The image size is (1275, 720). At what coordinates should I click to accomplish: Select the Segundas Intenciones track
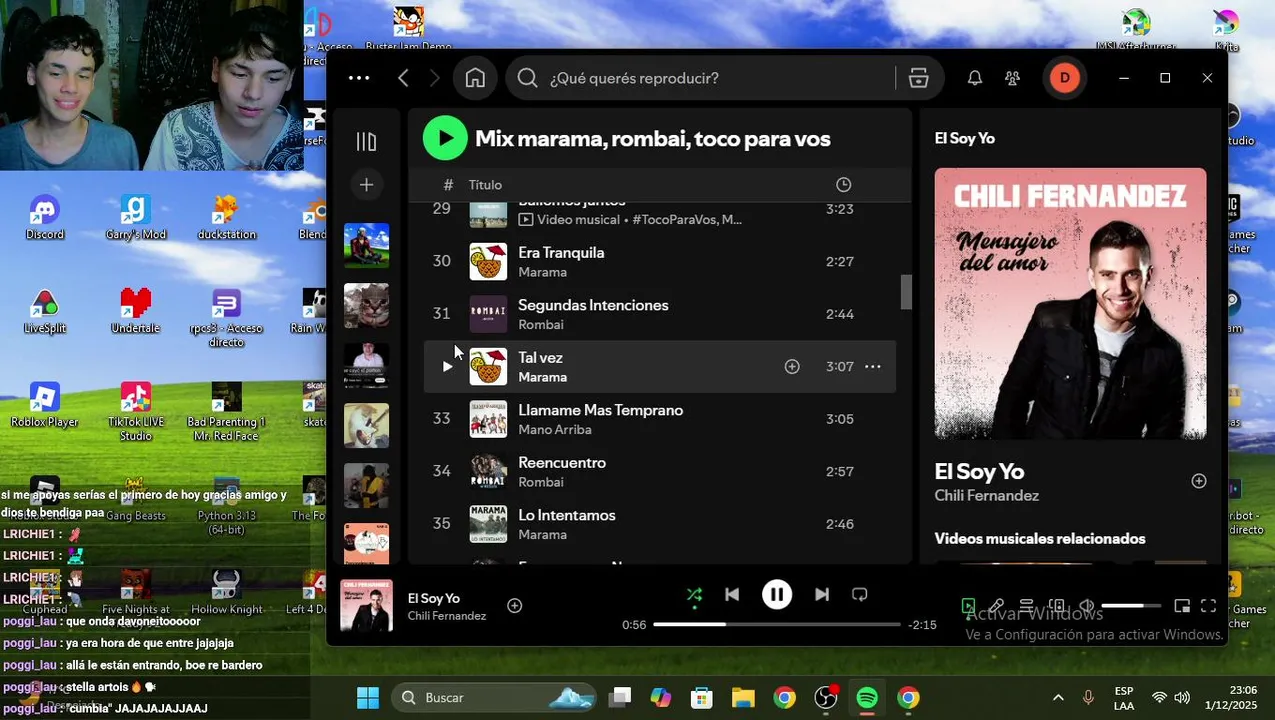click(660, 314)
